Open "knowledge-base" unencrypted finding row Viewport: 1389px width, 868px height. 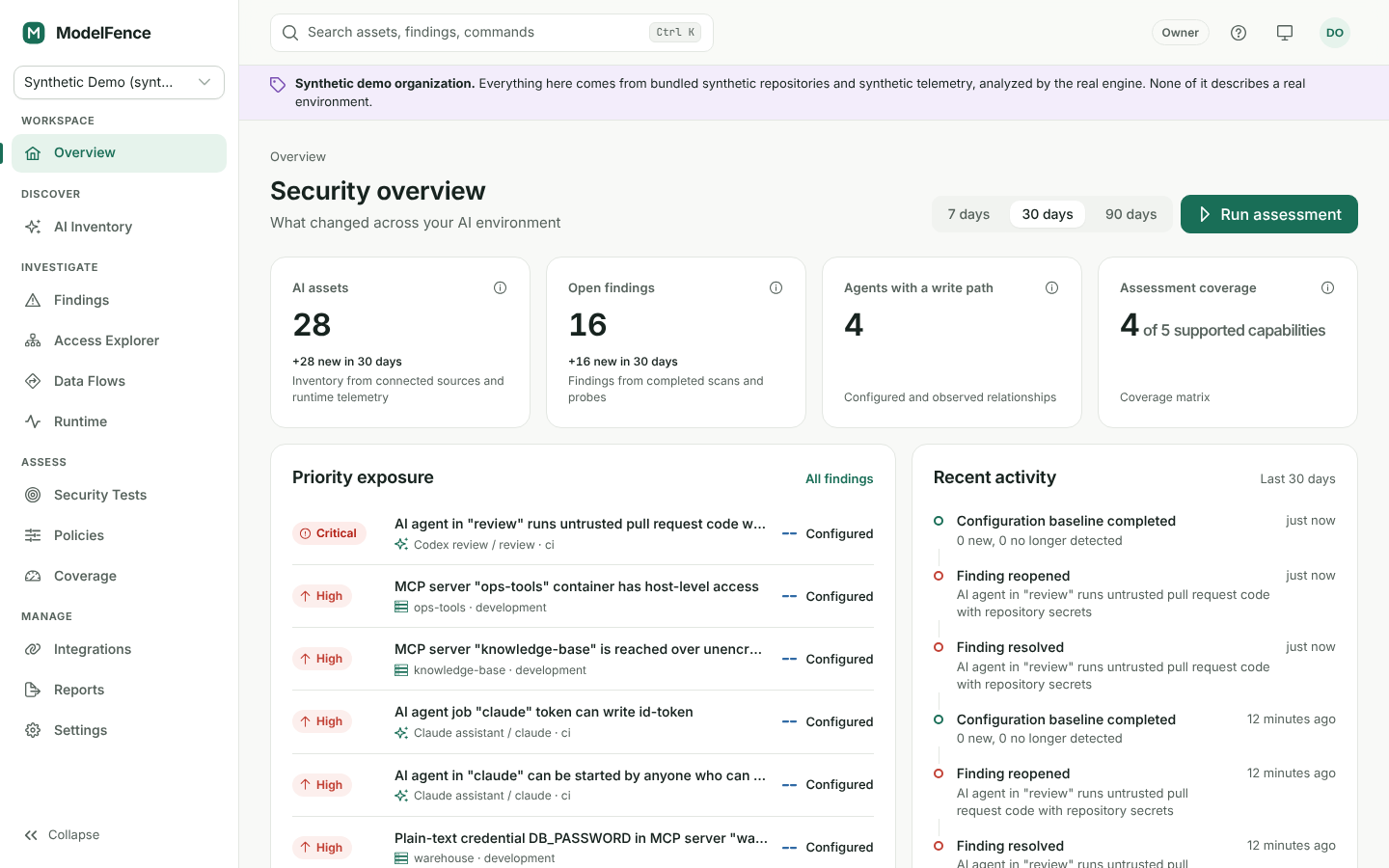point(583,659)
